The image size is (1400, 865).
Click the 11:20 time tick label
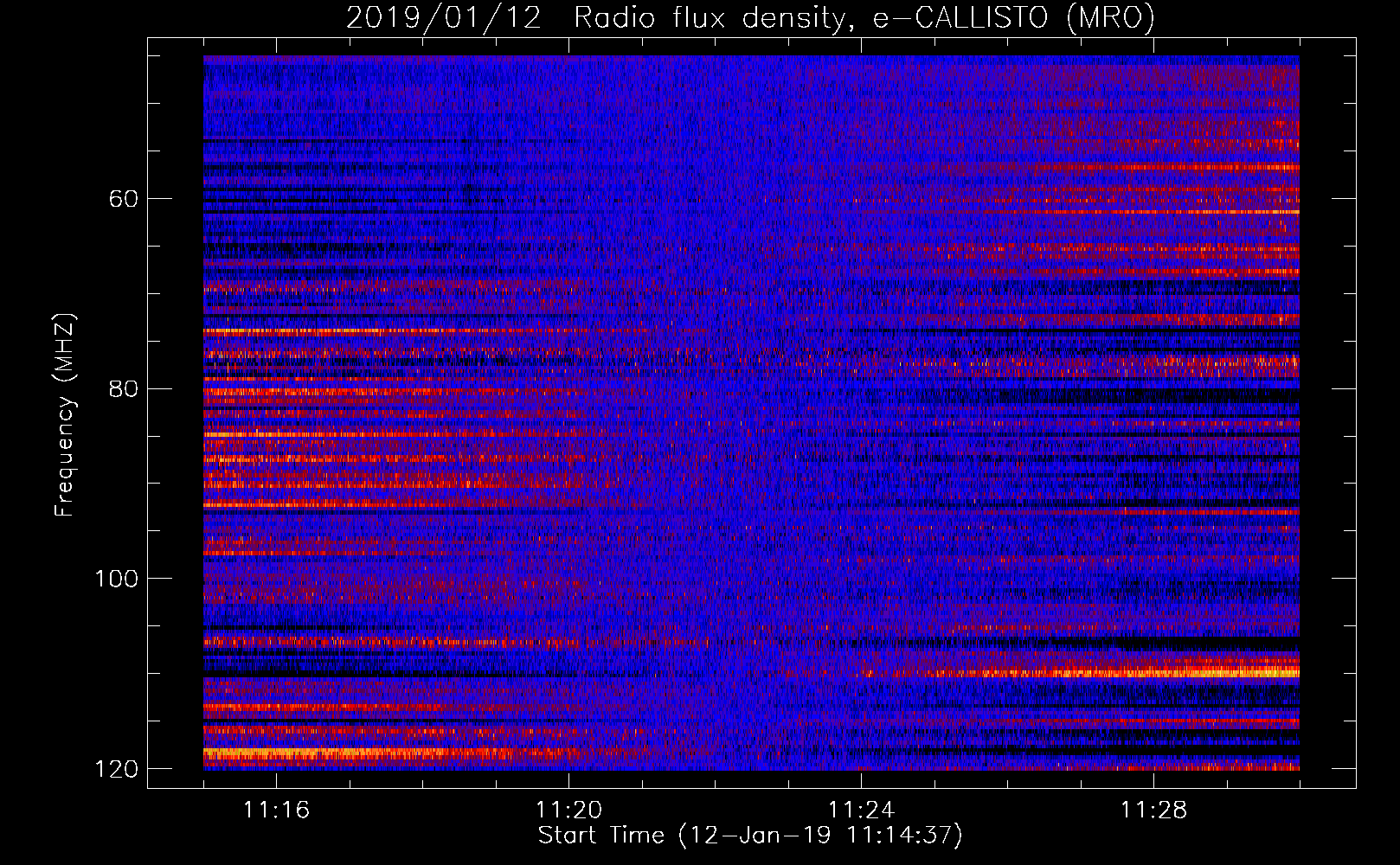click(x=568, y=811)
